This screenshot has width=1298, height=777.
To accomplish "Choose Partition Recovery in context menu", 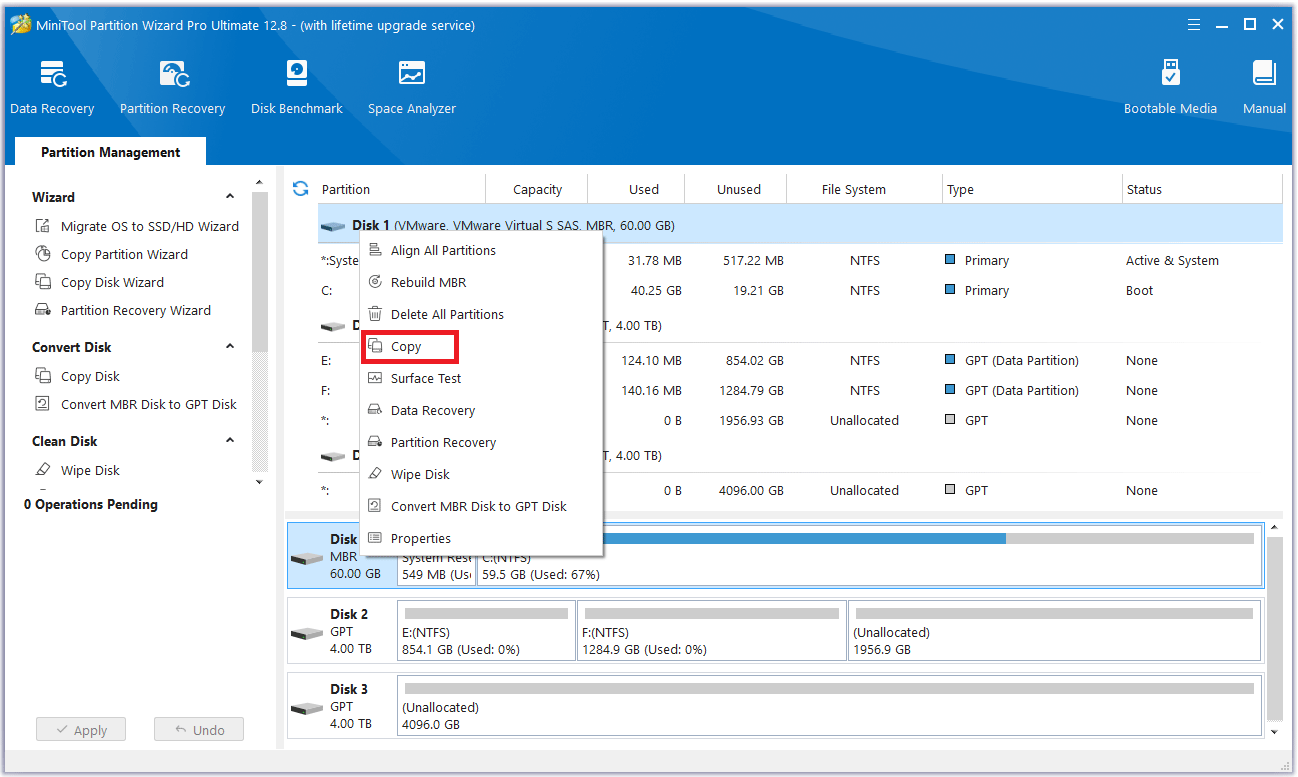I will (481, 442).
